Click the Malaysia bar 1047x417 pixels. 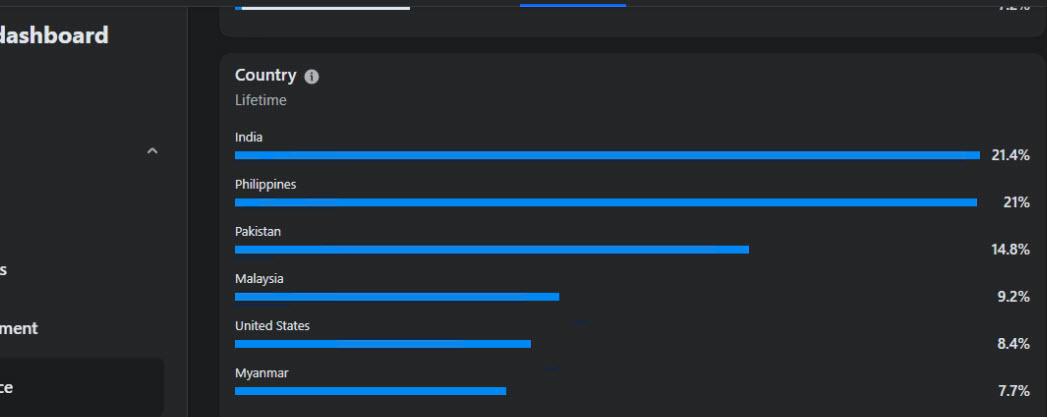coord(397,297)
